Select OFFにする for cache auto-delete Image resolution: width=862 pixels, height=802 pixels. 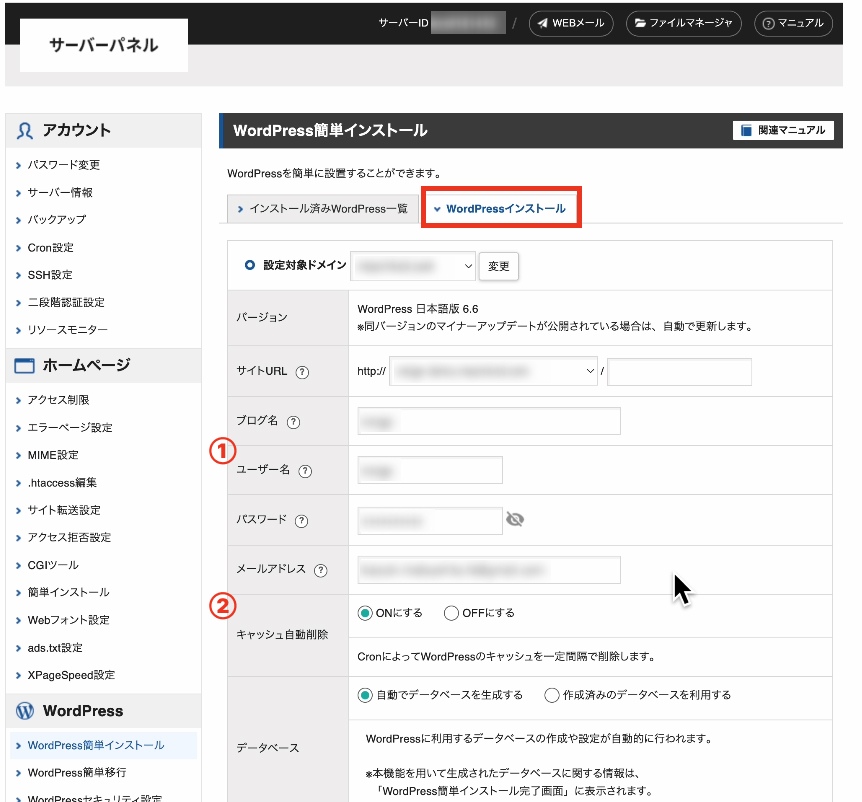(x=451, y=613)
